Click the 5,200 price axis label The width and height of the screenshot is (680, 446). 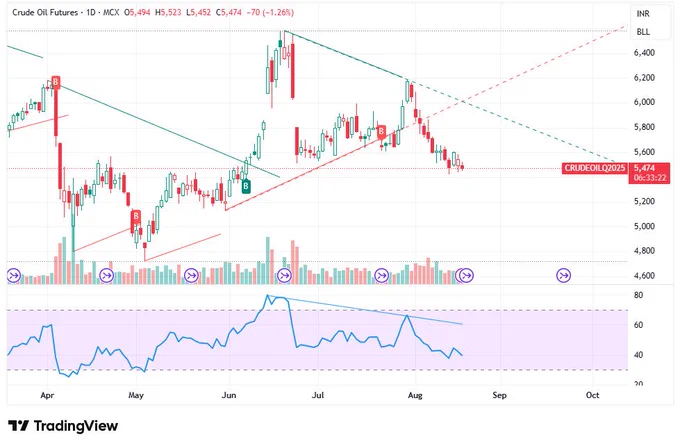(644, 201)
